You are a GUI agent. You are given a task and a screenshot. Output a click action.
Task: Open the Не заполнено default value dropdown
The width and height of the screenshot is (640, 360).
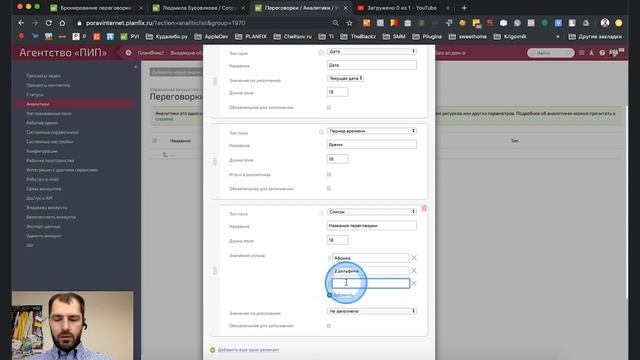[x=371, y=311]
